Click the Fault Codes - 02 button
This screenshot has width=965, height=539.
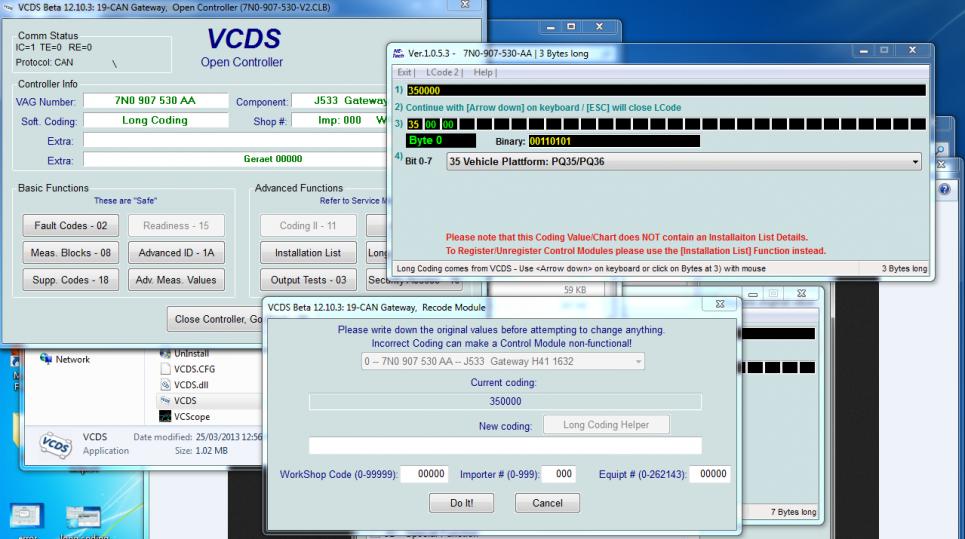[x=70, y=226]
